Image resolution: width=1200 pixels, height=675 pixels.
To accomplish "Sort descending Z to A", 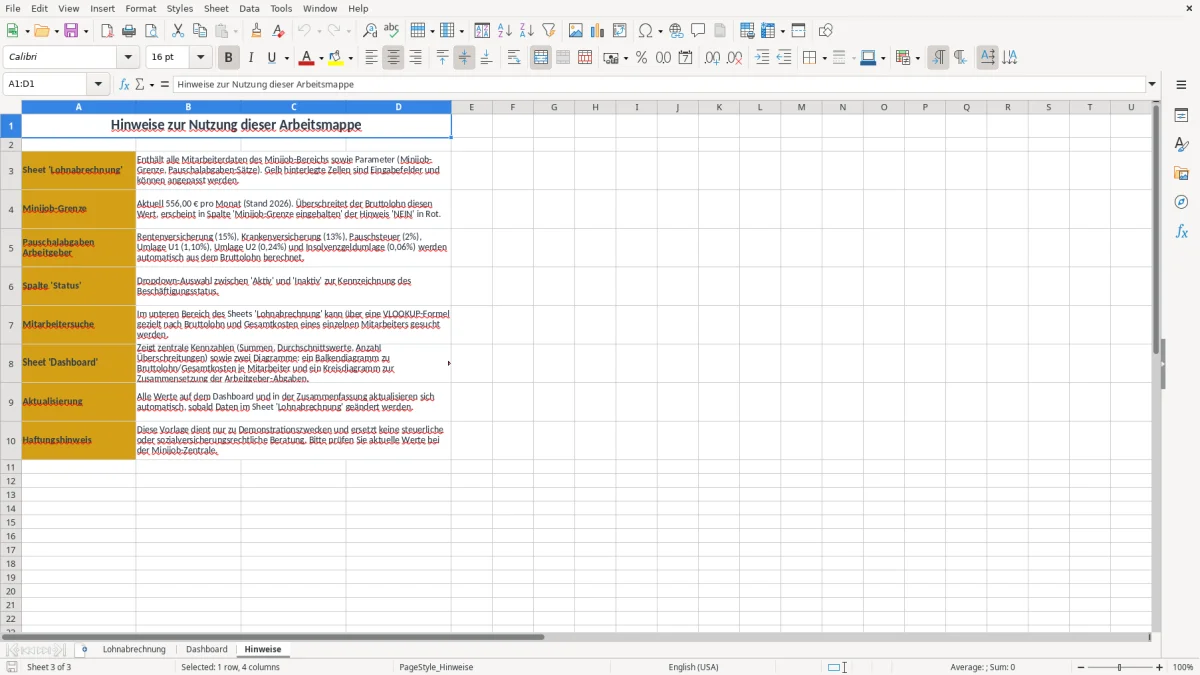I will (527, 31).
